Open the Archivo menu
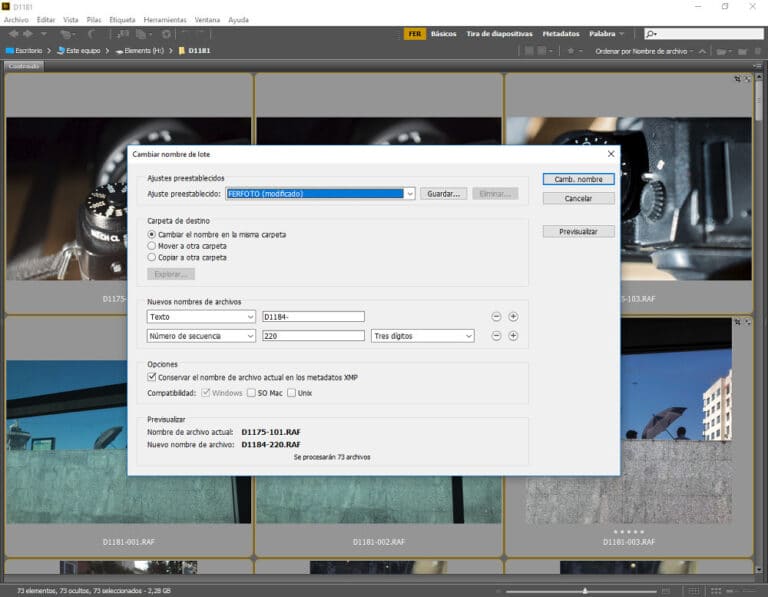The image size is (768, 597). [x=16, y=20]
